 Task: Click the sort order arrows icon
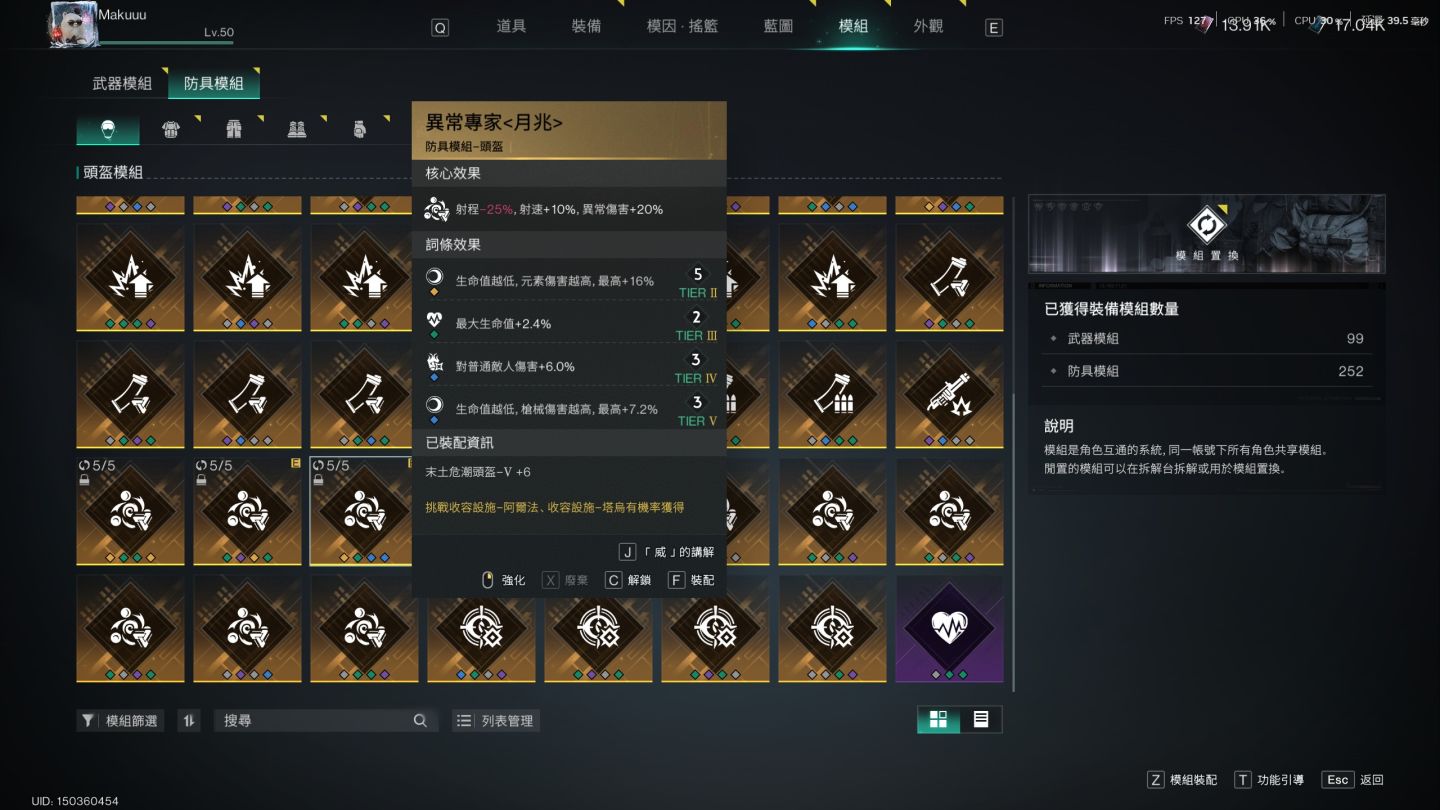(x=189, y=720)
